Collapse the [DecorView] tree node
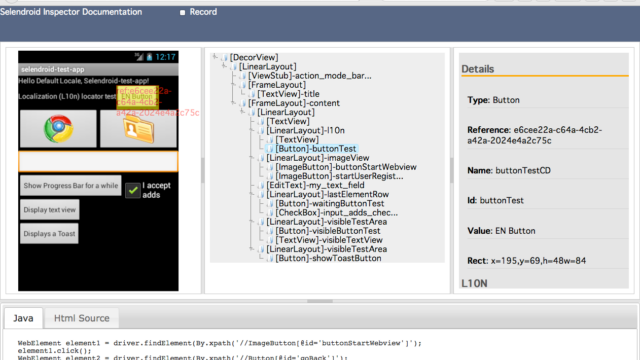 (215, 57)
